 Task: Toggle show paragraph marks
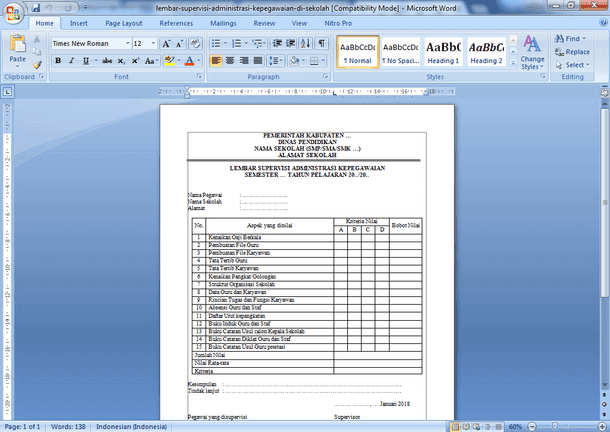pyautogui.click(x=321, y=43)
